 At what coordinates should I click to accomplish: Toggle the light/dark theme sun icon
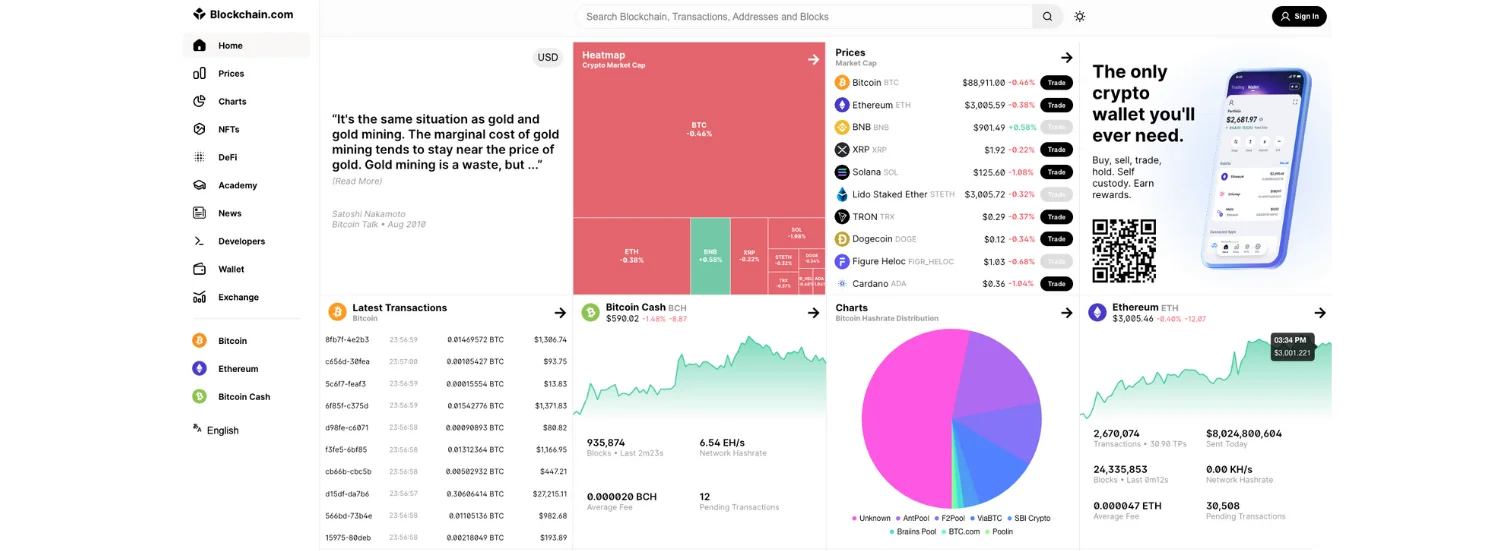(x=1079, y=16)
